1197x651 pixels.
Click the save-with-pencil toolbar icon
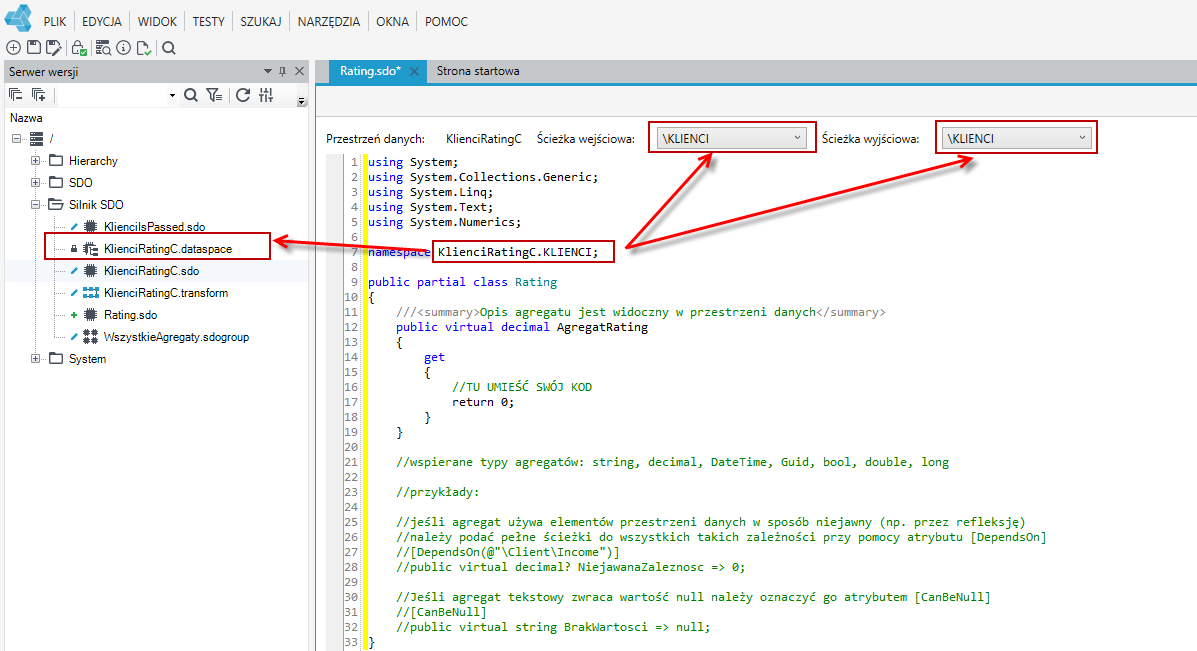pyautogui.click(x=53, y=48)
